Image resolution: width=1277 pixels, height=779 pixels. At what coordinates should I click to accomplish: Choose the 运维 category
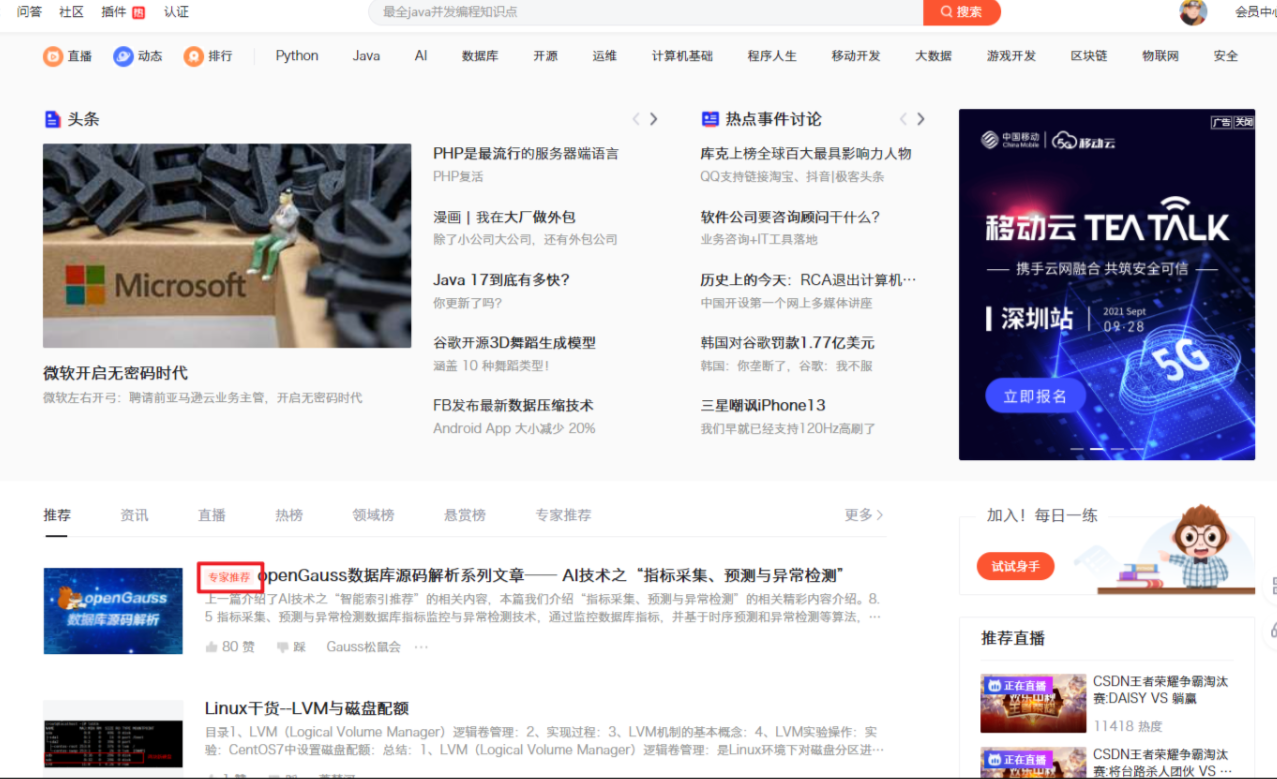click(605, 56)
